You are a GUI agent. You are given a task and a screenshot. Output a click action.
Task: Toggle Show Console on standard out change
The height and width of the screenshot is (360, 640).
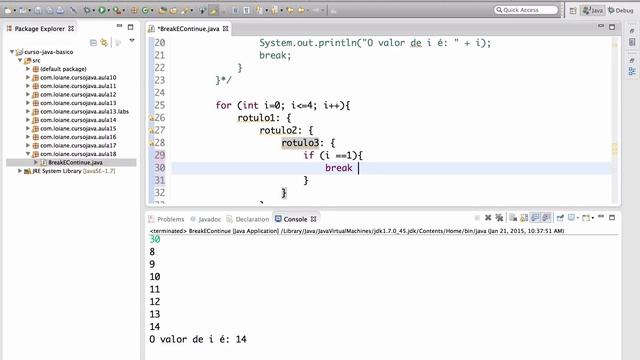click(535, 218)
